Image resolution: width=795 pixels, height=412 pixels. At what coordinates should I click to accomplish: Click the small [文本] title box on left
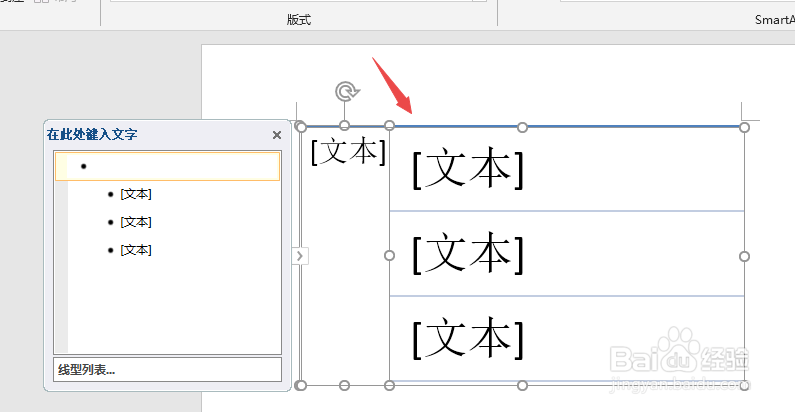coord(348,152)
